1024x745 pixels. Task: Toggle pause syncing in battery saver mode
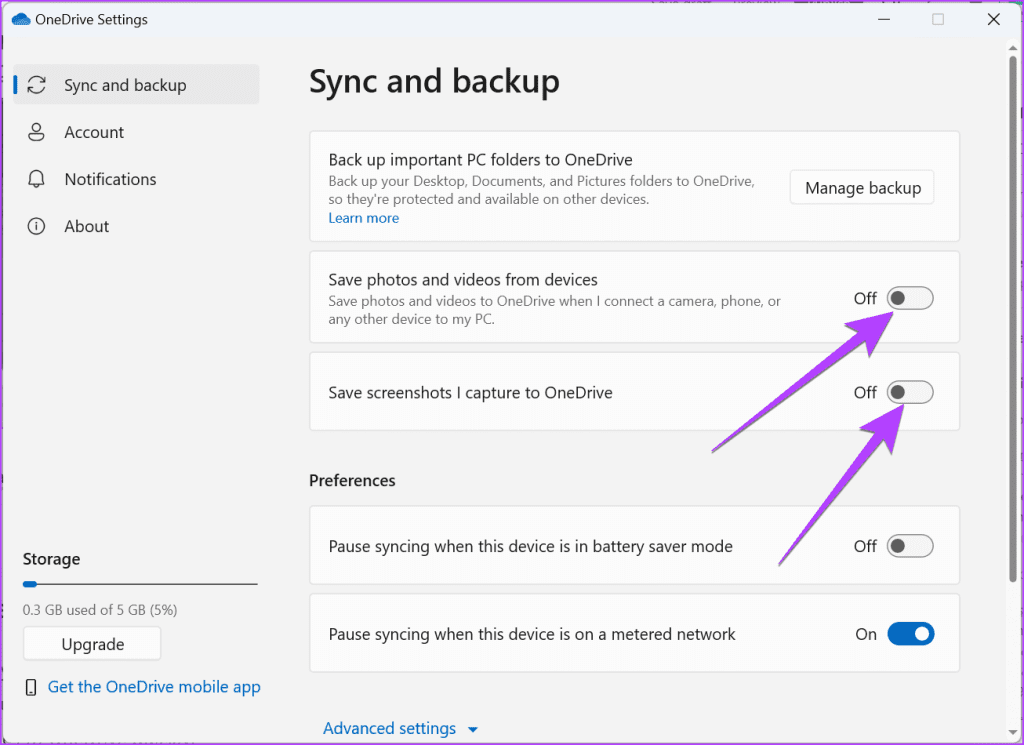(910, 546)
